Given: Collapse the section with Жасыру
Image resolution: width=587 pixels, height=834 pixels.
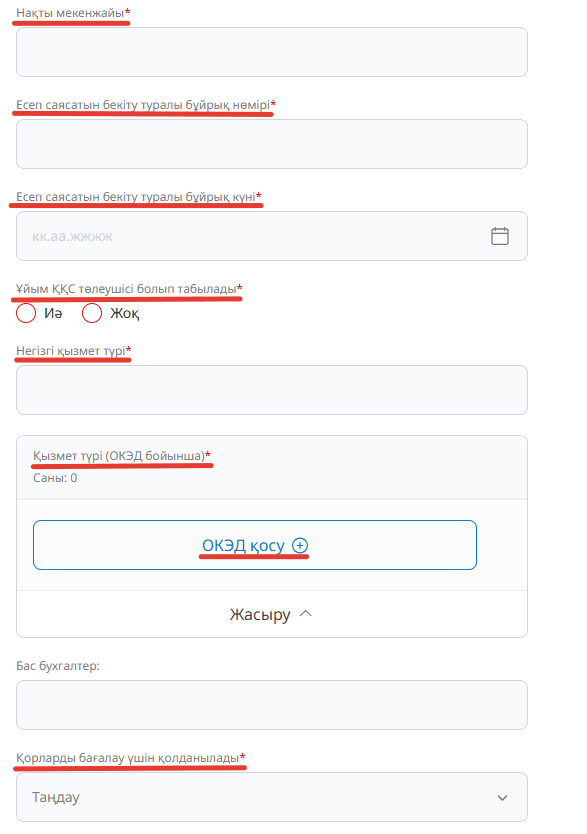Looking at the screenshot, I should click(x=272, y=614).
